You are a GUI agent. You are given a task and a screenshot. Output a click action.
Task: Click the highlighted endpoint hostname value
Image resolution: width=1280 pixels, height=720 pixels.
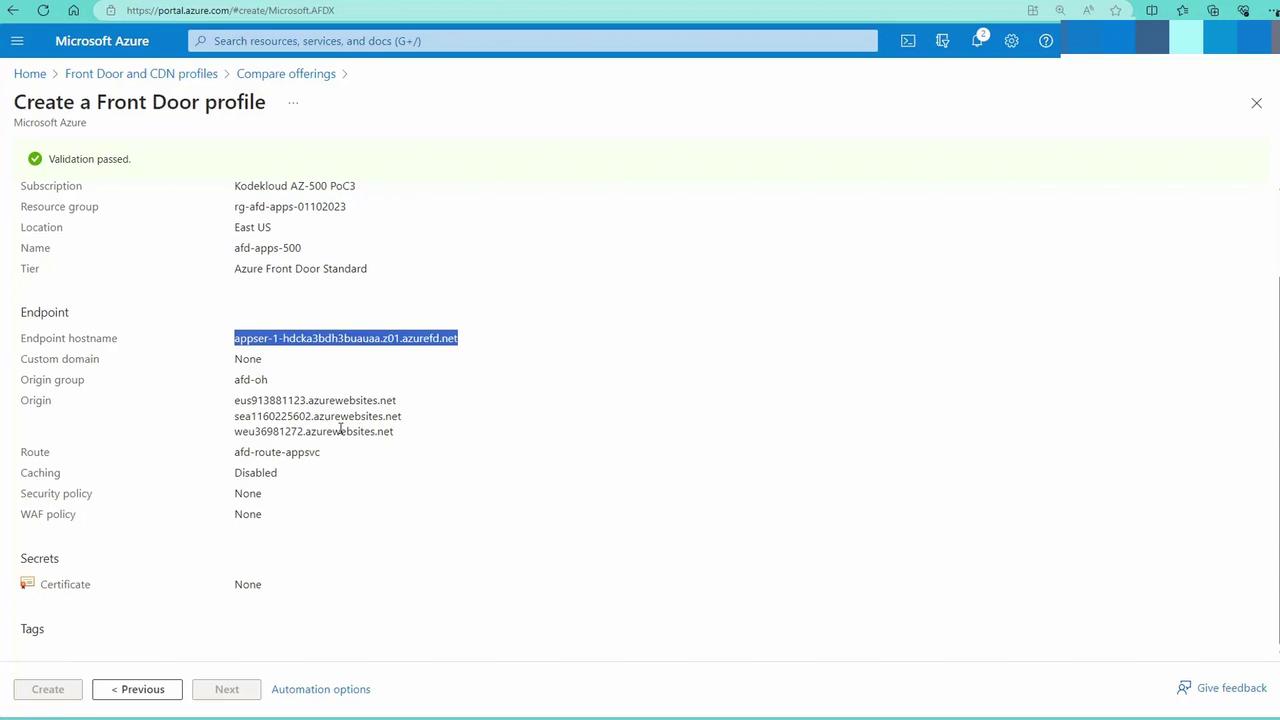(x=346, y=338)
